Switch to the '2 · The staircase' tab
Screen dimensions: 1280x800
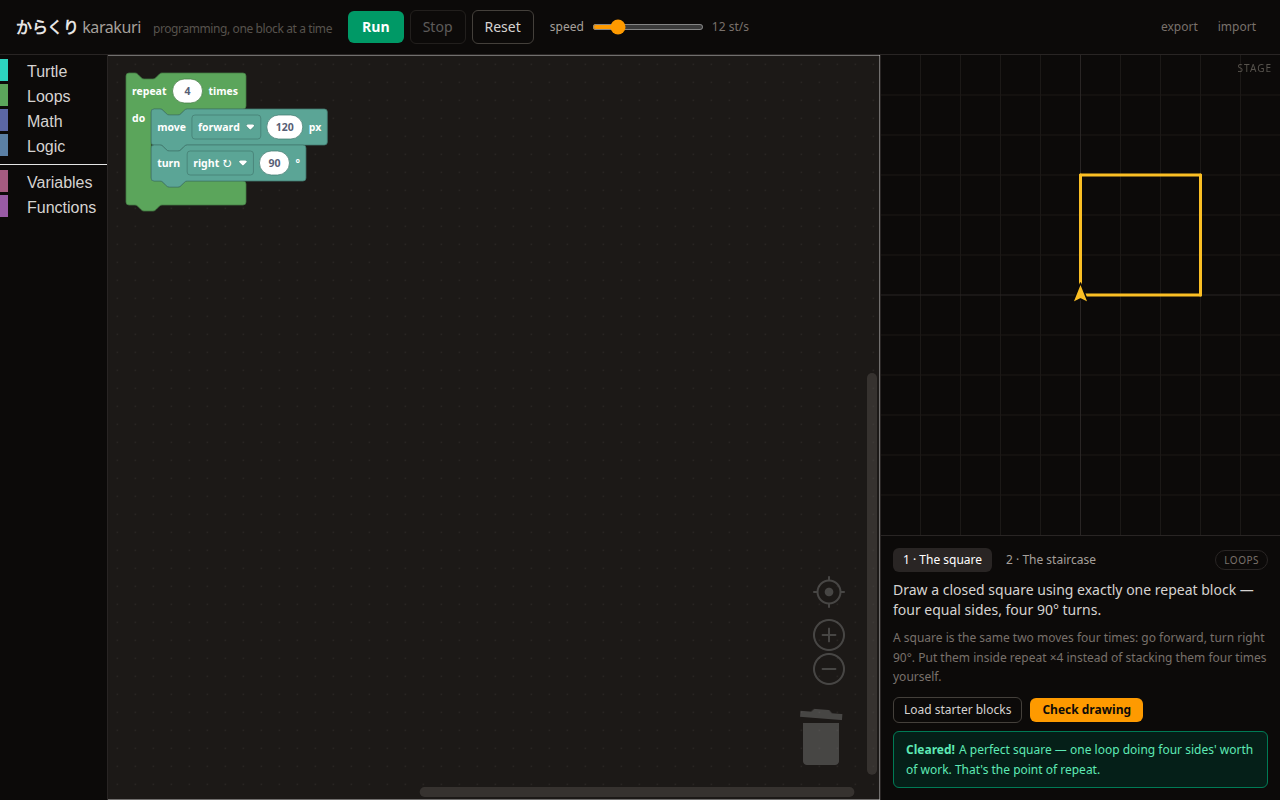[x=1051, y=560]
